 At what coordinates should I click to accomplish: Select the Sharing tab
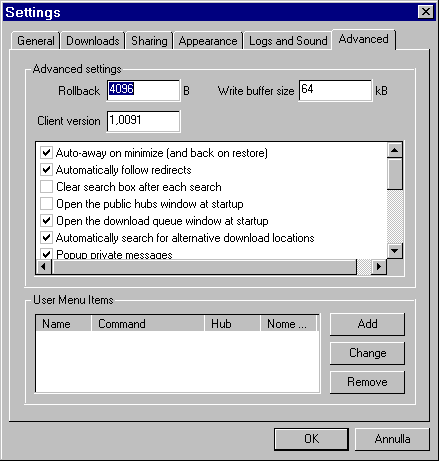coord(149,41)
